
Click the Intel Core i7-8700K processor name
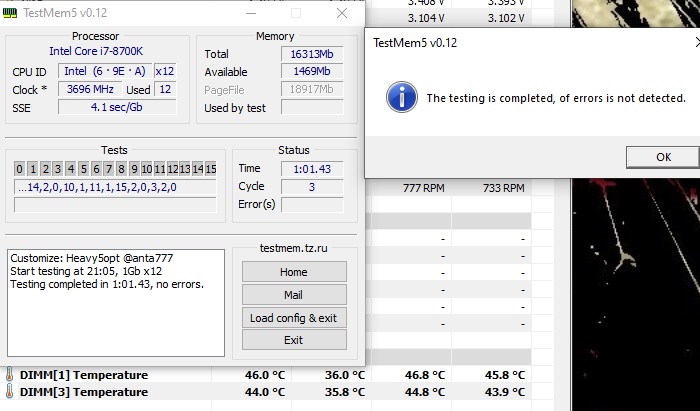pyautogui.click(x=96, y=51)
